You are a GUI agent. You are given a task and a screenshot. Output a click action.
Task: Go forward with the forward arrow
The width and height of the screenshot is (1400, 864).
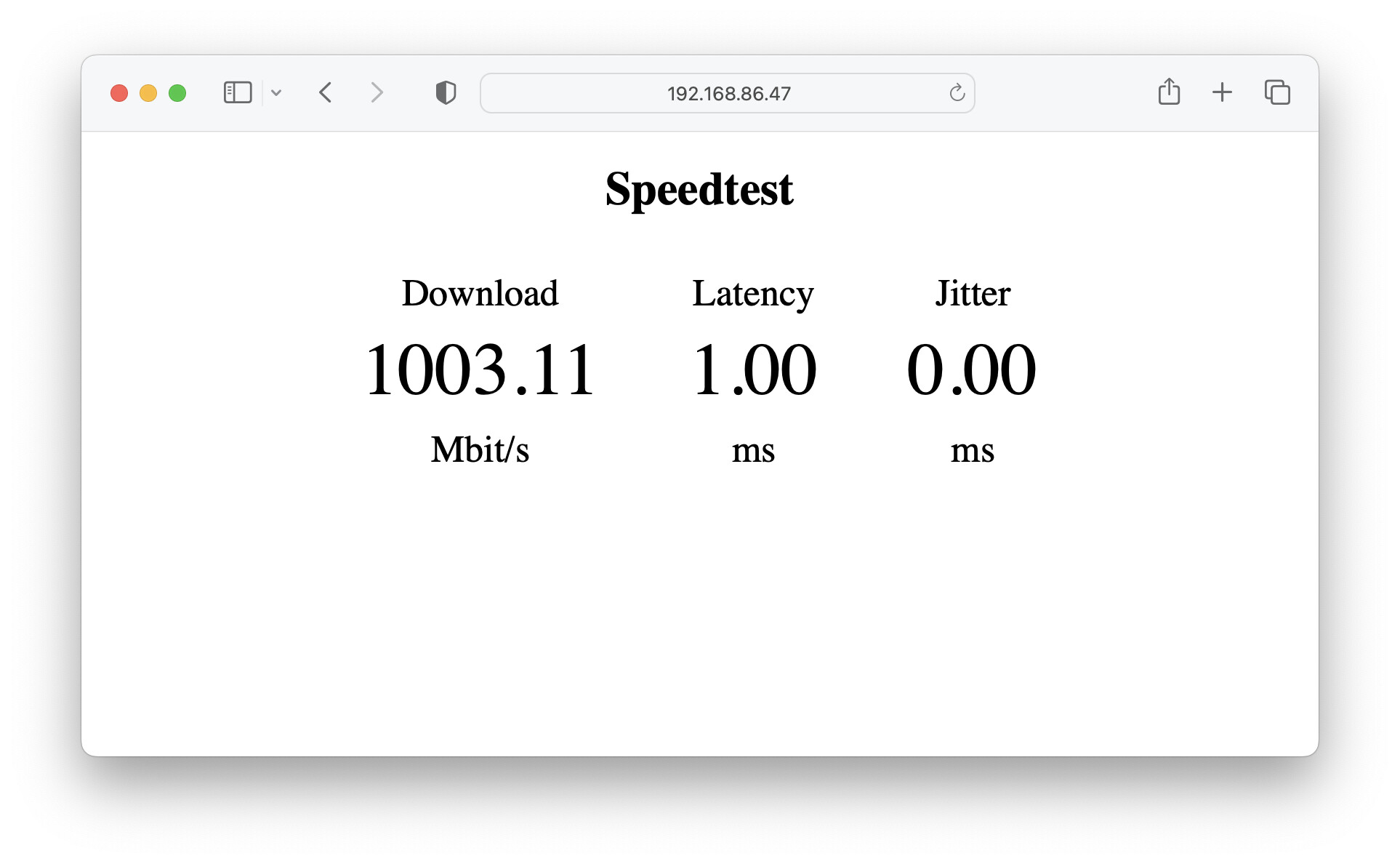point(377,93)
